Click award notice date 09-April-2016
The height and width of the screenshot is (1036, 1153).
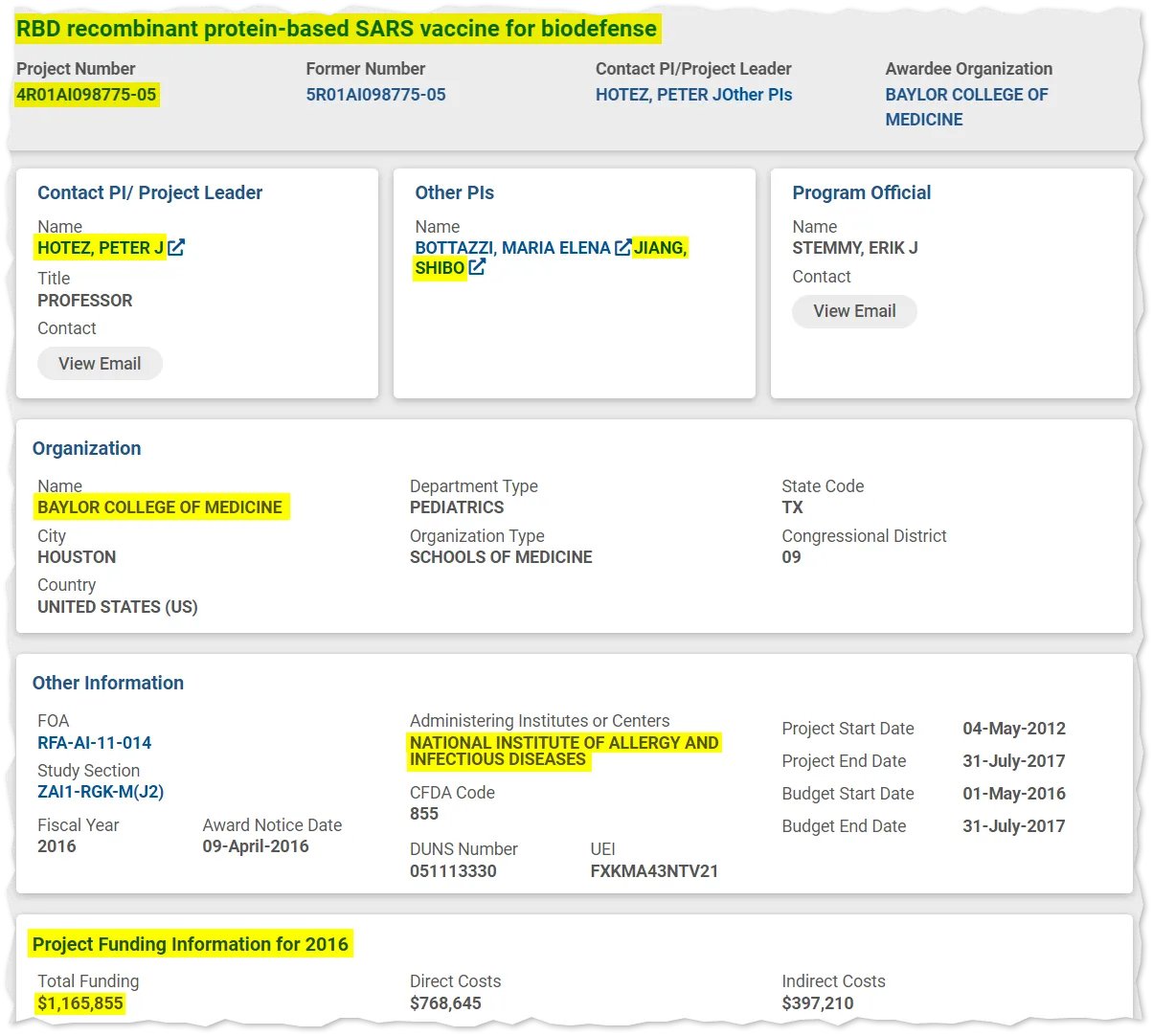[x=256, y=846]
